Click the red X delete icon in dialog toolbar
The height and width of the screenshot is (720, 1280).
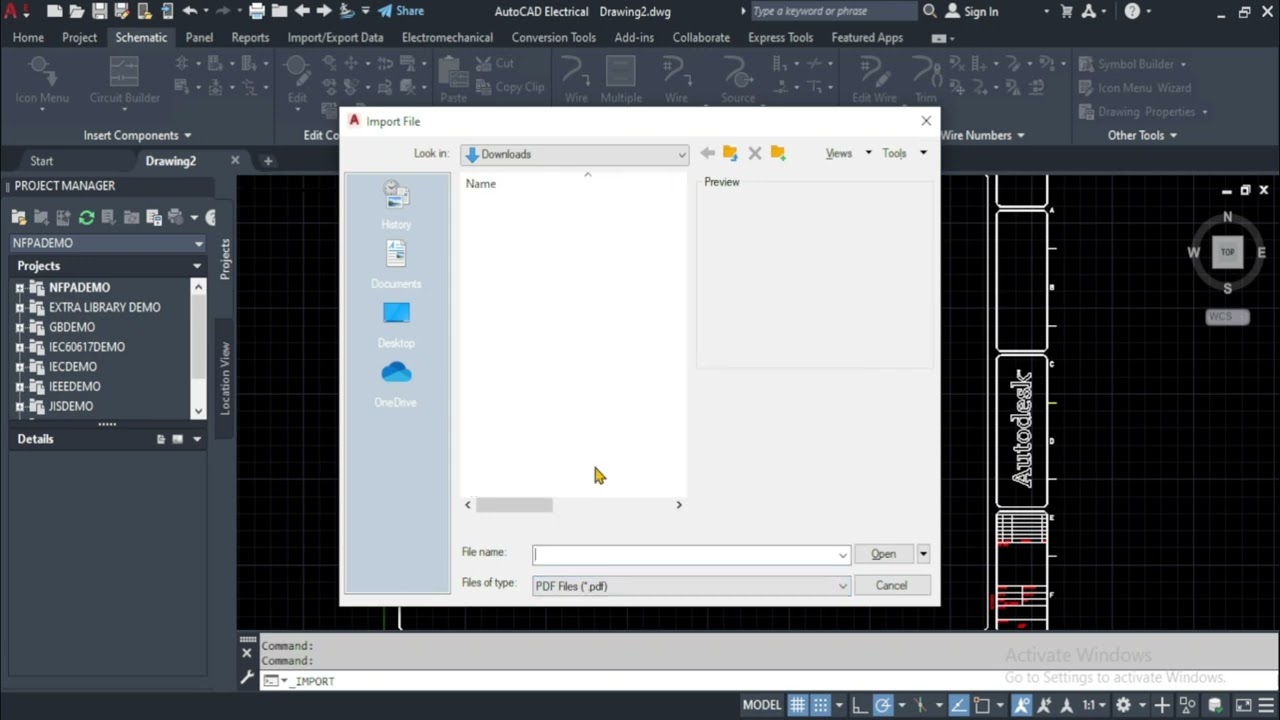click(755, 153)
